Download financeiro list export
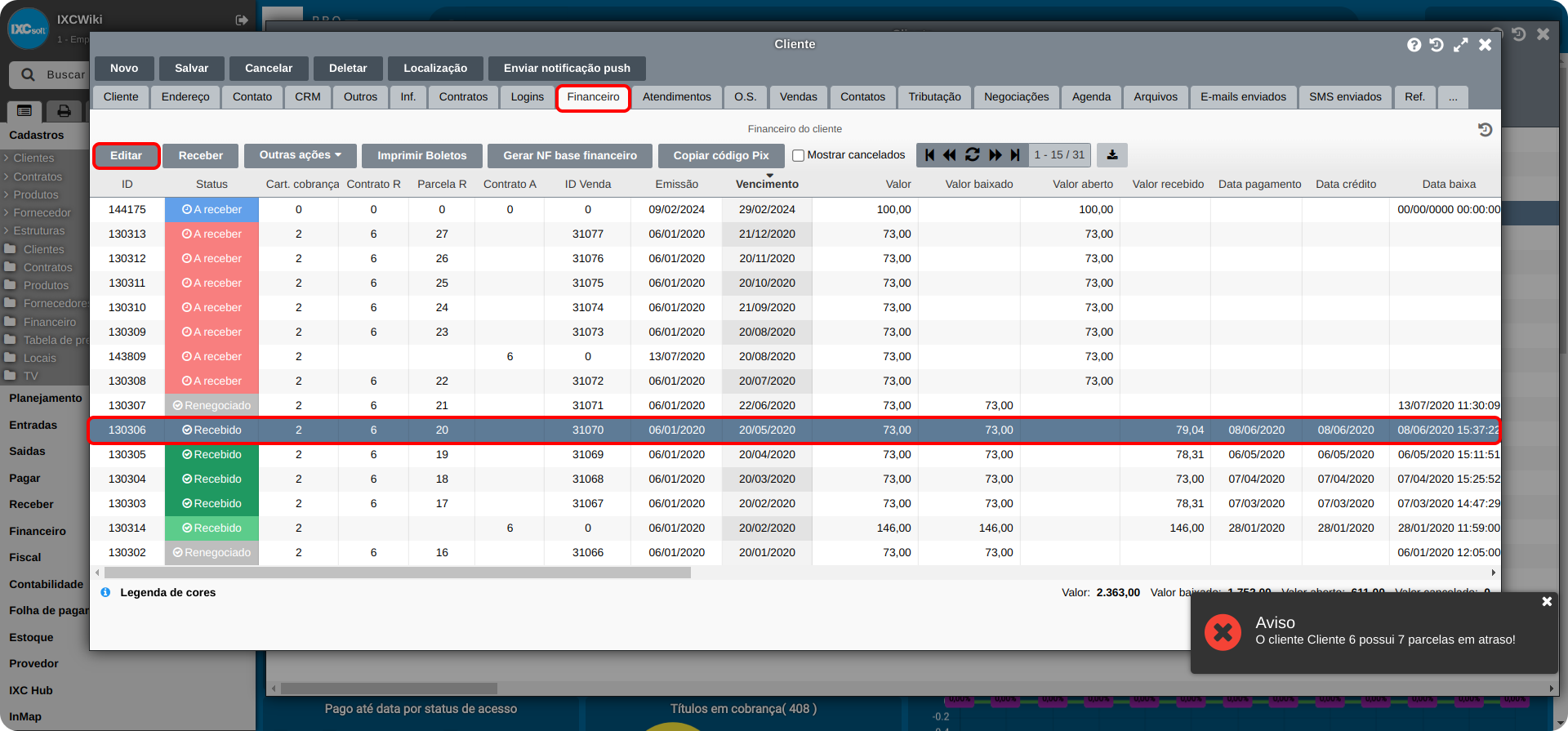This screenshot has width=1568, height=731. [1112, 154]
